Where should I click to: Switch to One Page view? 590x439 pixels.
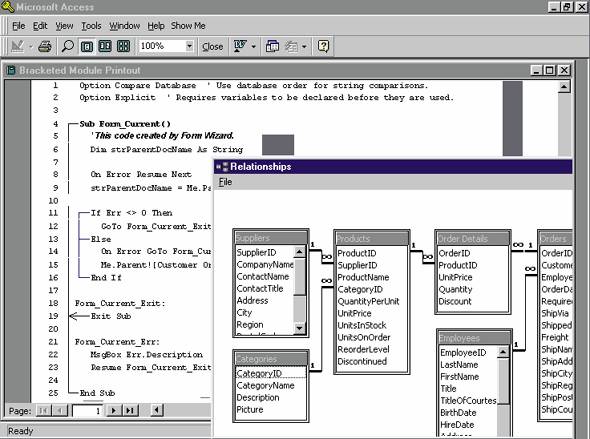87,46
